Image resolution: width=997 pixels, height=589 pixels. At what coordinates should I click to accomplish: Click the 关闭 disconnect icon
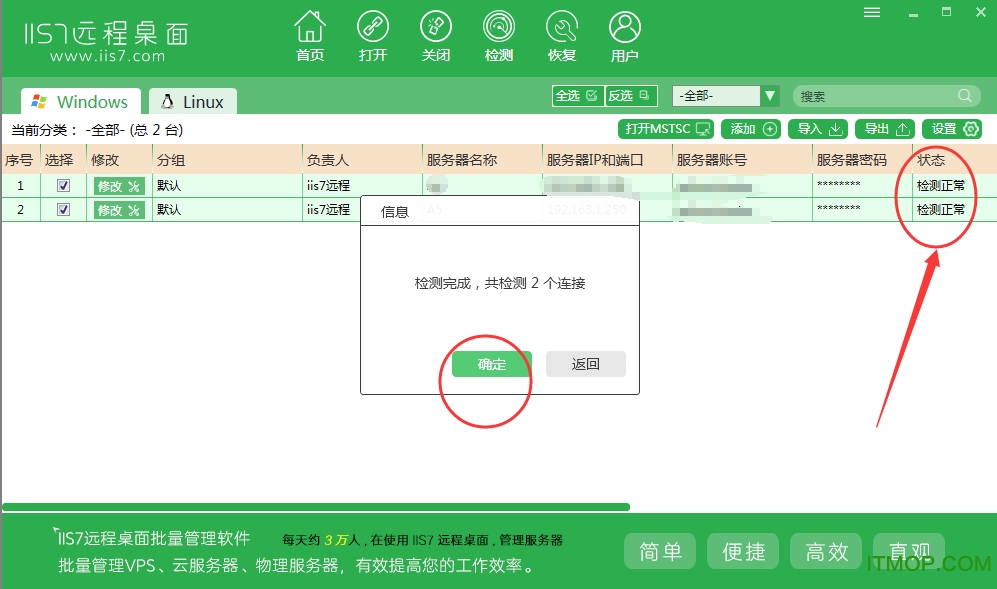coord(435,27)
